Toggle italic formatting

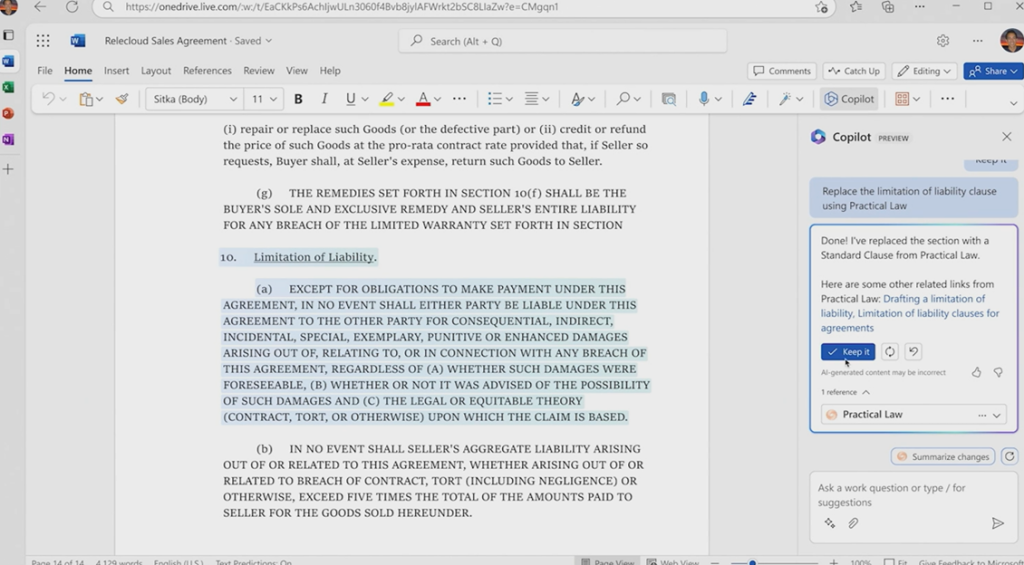324,99
